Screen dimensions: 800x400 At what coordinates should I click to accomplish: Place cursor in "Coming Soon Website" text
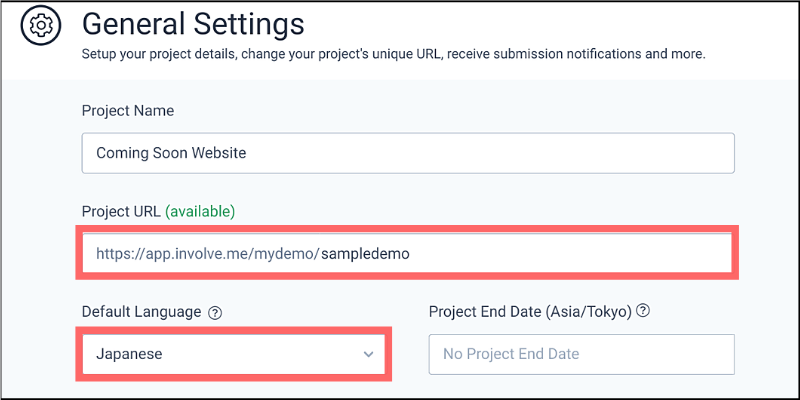tap(171, 153)
